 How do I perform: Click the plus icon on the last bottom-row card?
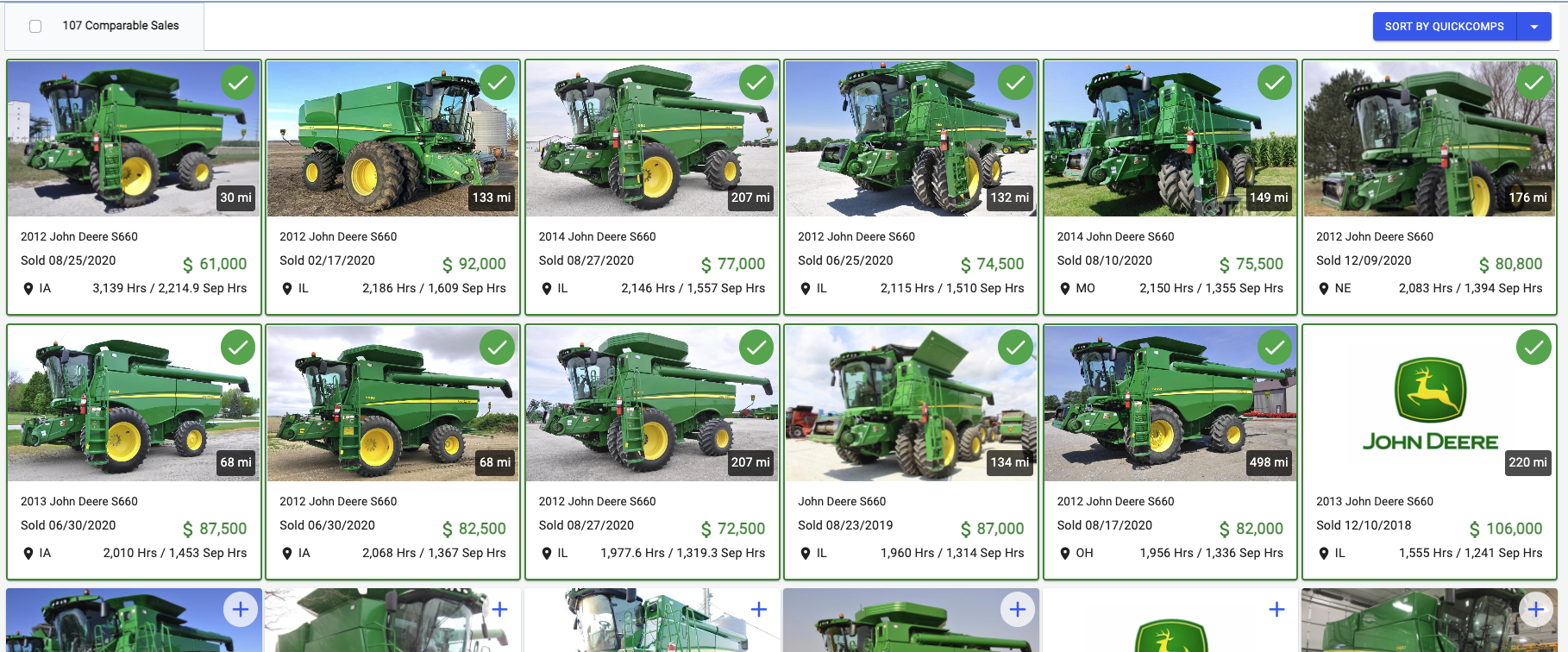(x=1535, y=610)
